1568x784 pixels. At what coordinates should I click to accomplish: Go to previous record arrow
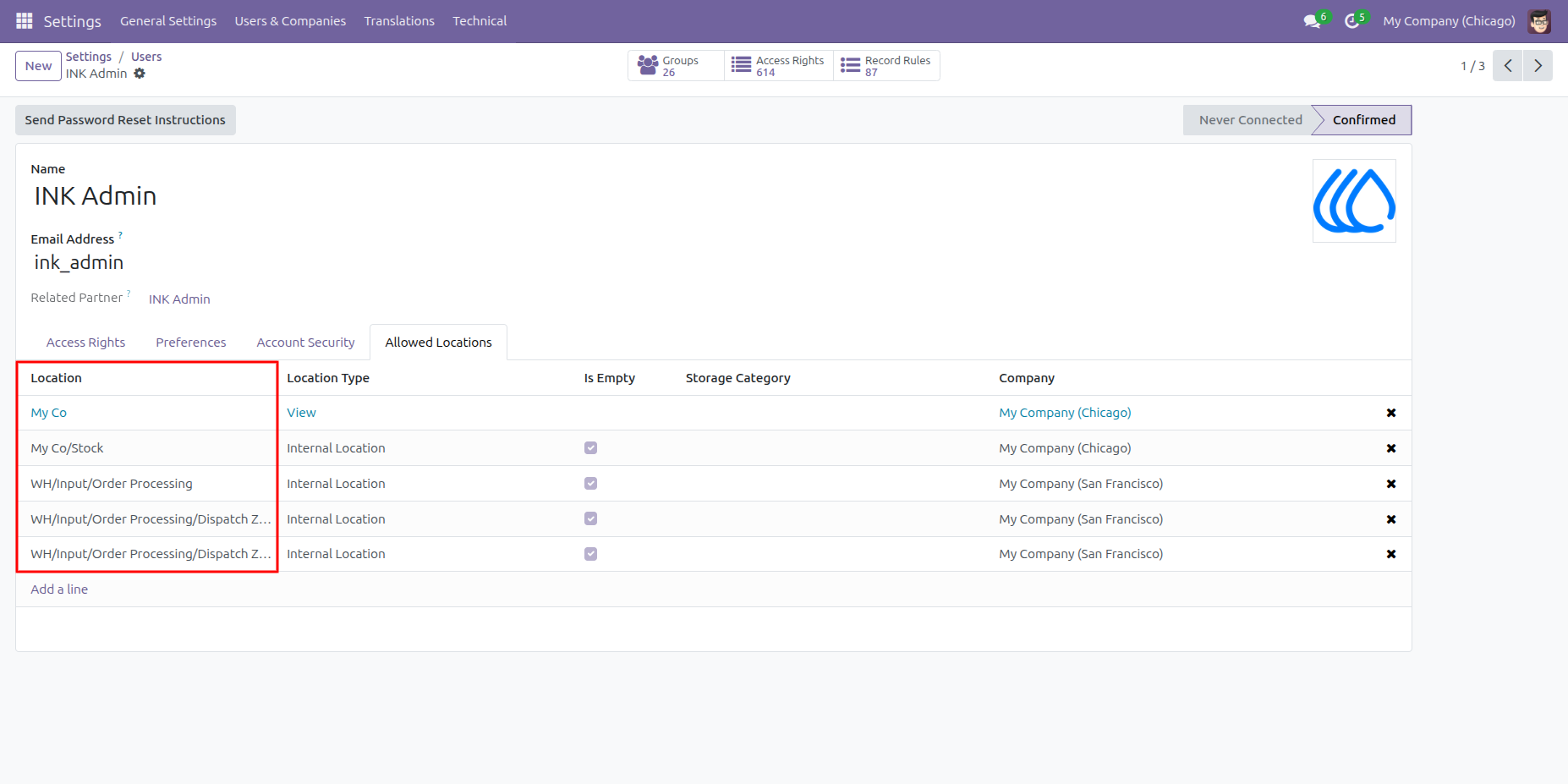(1508, 66)
